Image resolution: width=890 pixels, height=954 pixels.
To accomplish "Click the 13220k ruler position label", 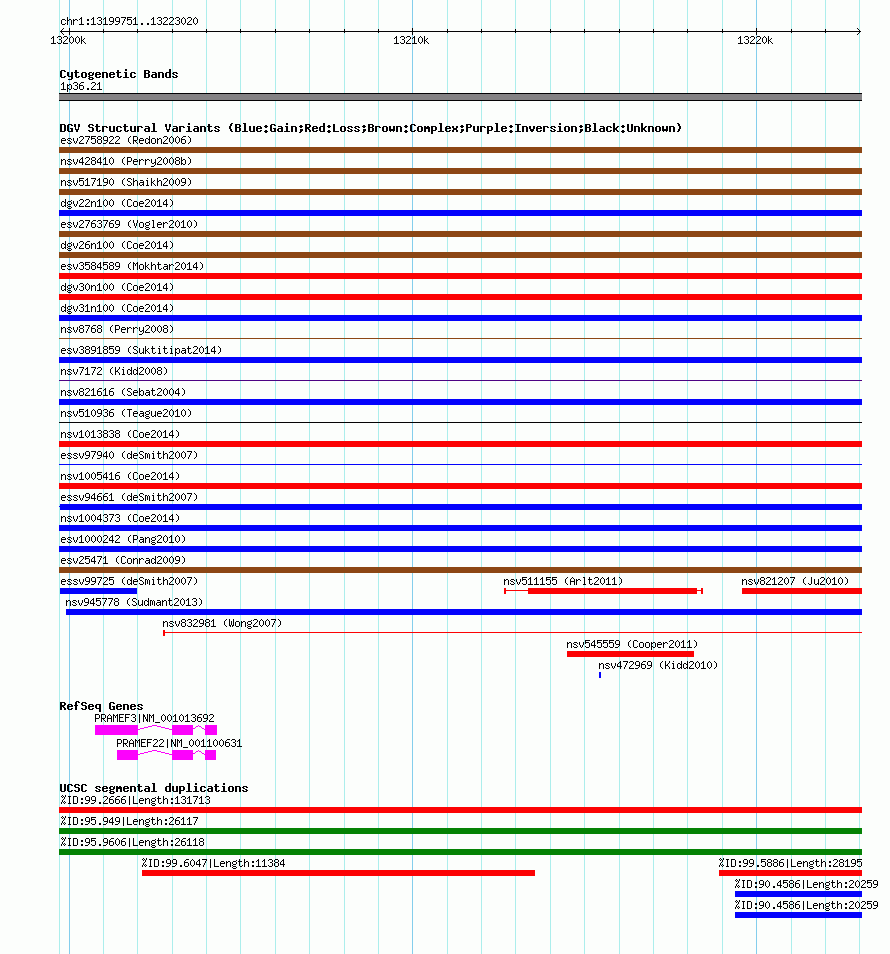I will (x=755, y=41).
